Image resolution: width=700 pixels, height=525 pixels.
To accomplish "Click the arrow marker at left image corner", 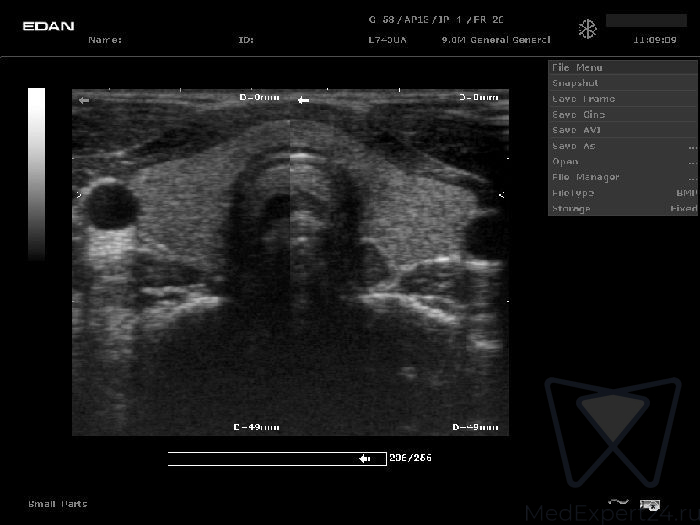I will (x=84, y=100).
